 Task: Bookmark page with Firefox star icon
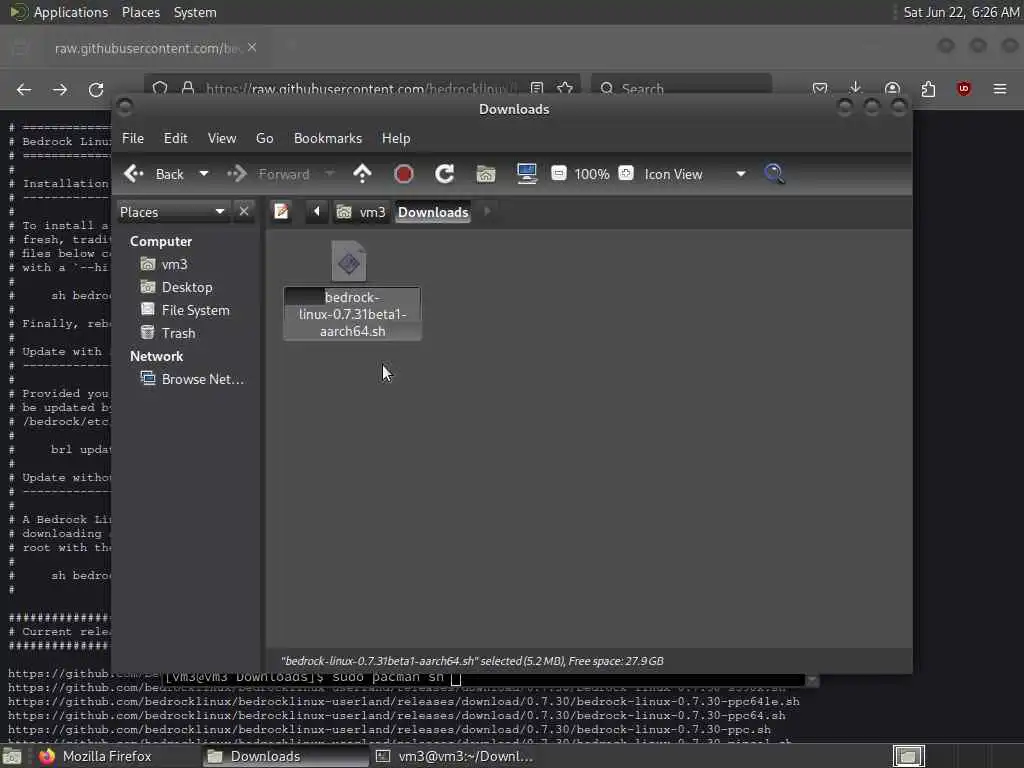click(565, 88)
